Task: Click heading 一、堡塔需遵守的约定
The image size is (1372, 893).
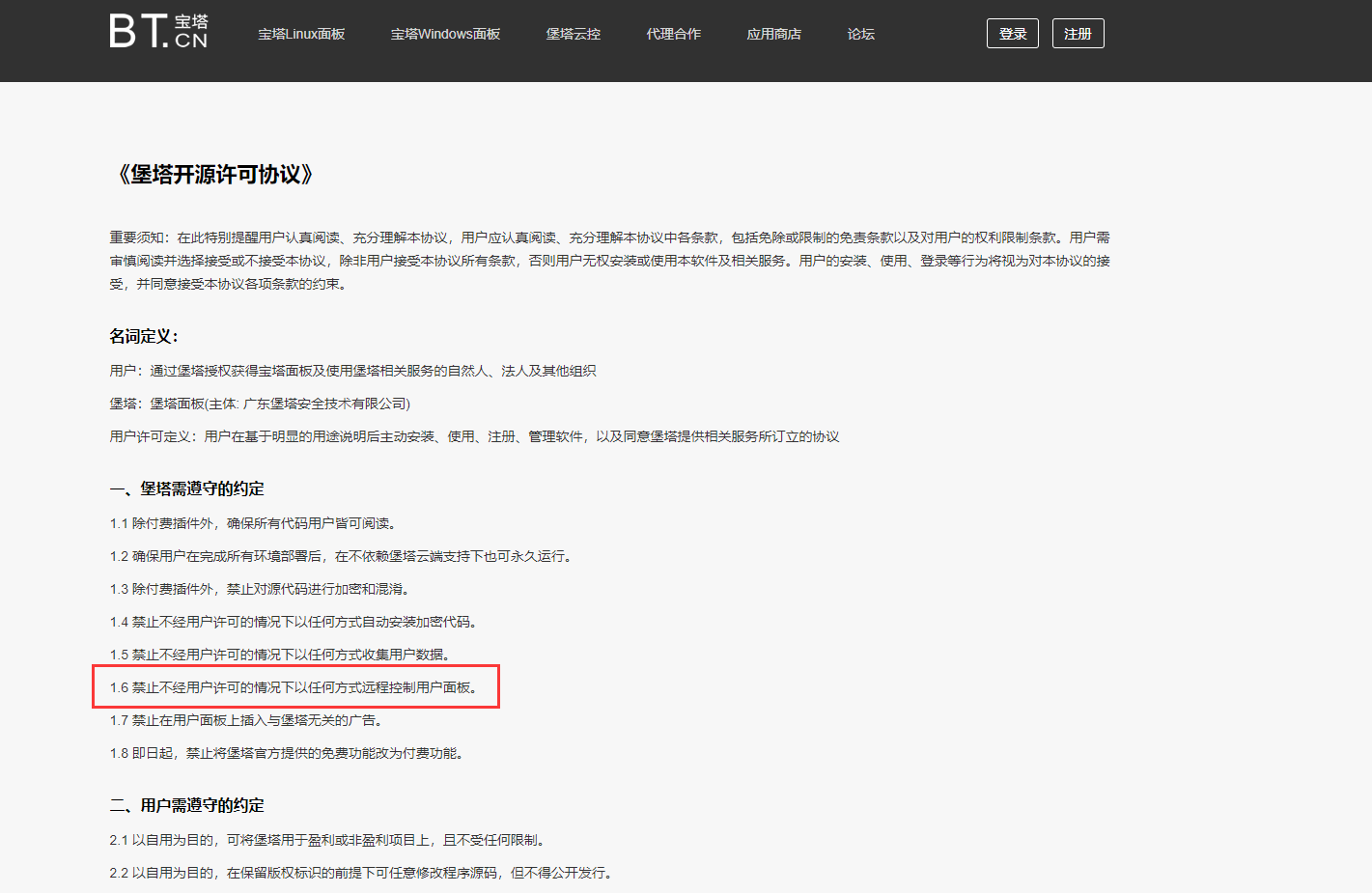Action: [186, 488]
